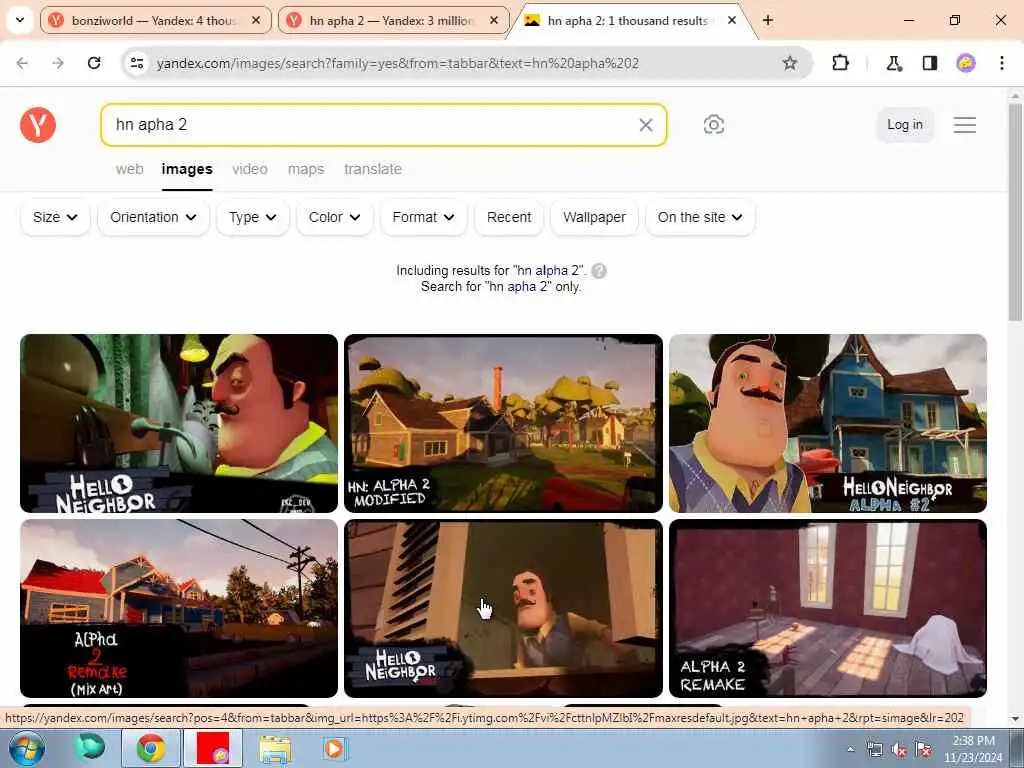This screenshot has height=768, width=1024.
Task: Toggle the browser side panel icon
Action: coord(930,63)
